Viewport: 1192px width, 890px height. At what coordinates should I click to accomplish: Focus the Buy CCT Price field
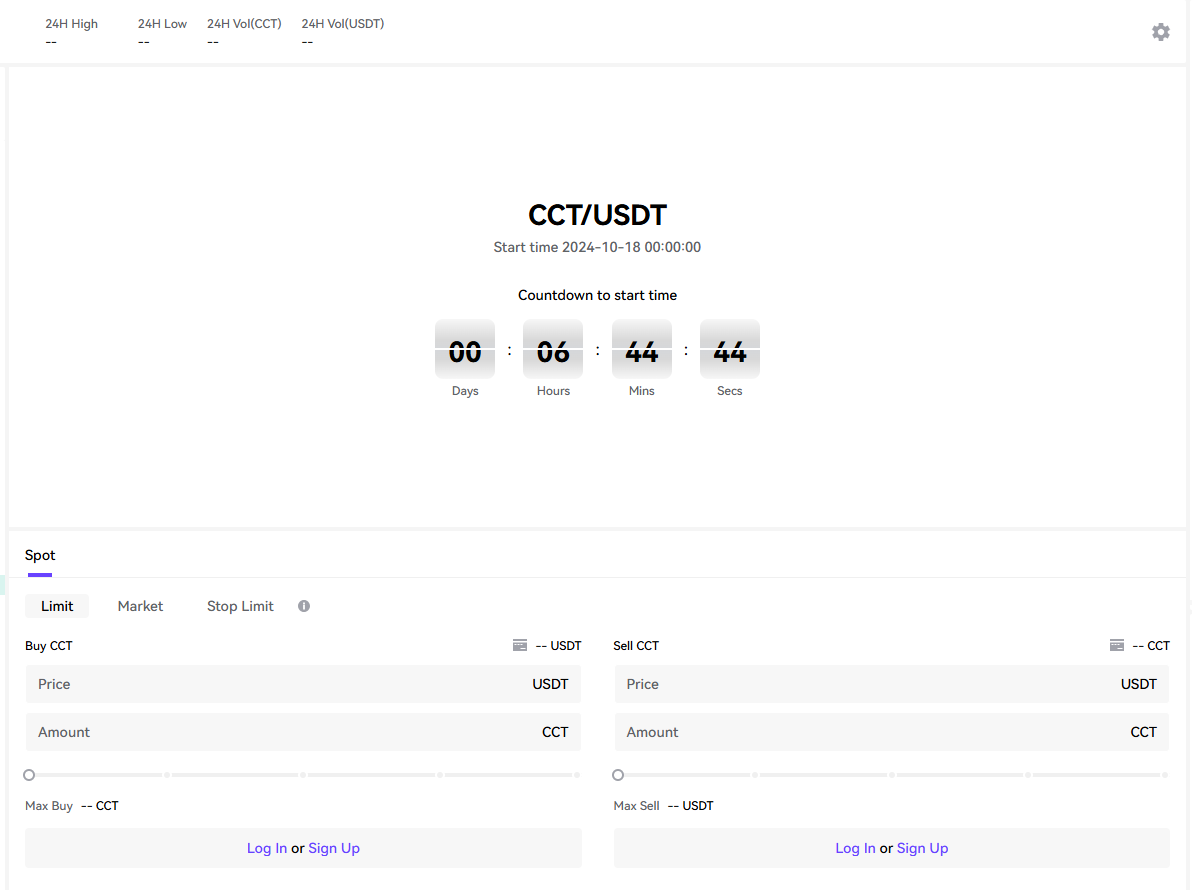(303, 684)
